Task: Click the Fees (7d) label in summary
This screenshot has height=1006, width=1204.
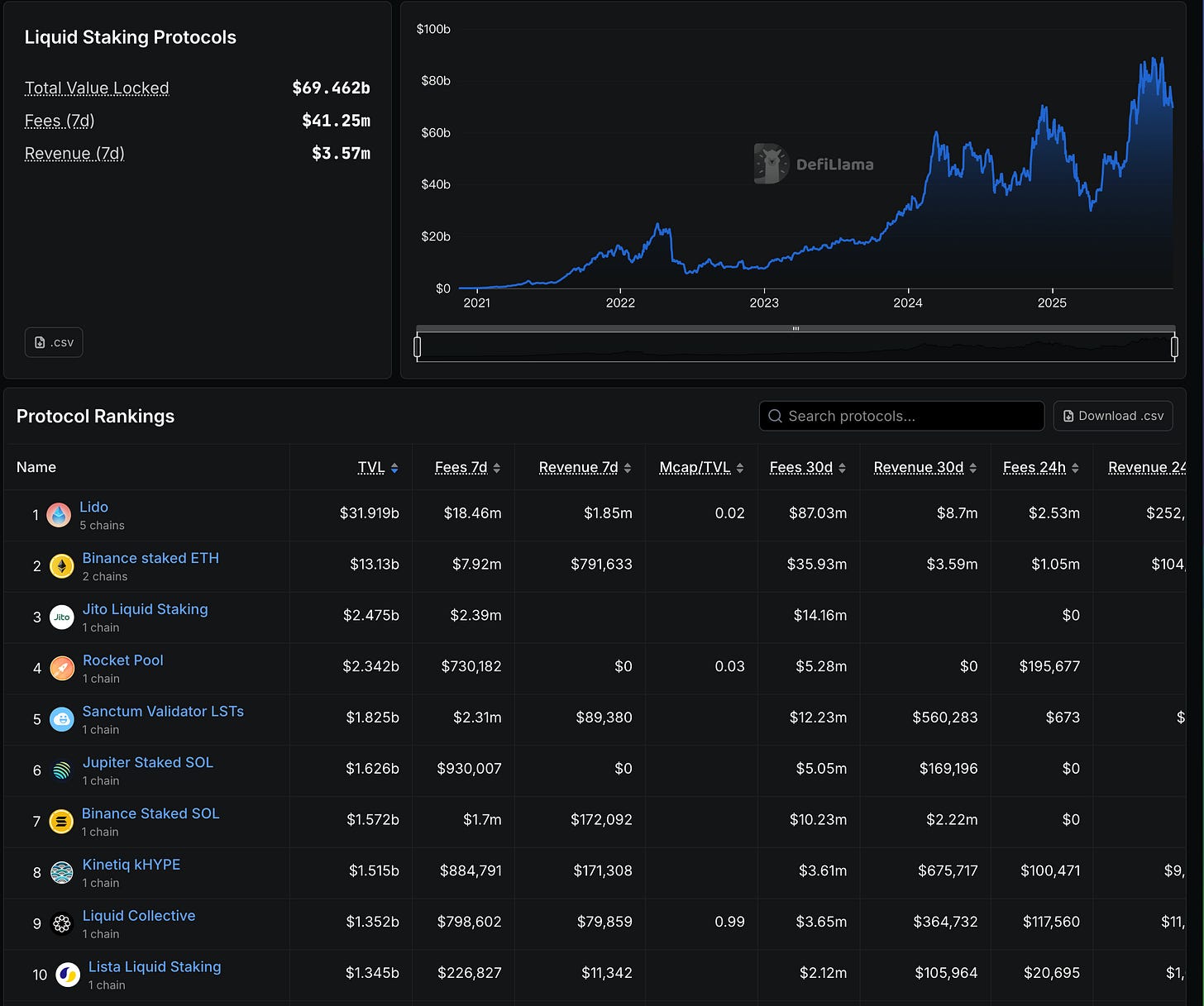Action: pos(60,121)
